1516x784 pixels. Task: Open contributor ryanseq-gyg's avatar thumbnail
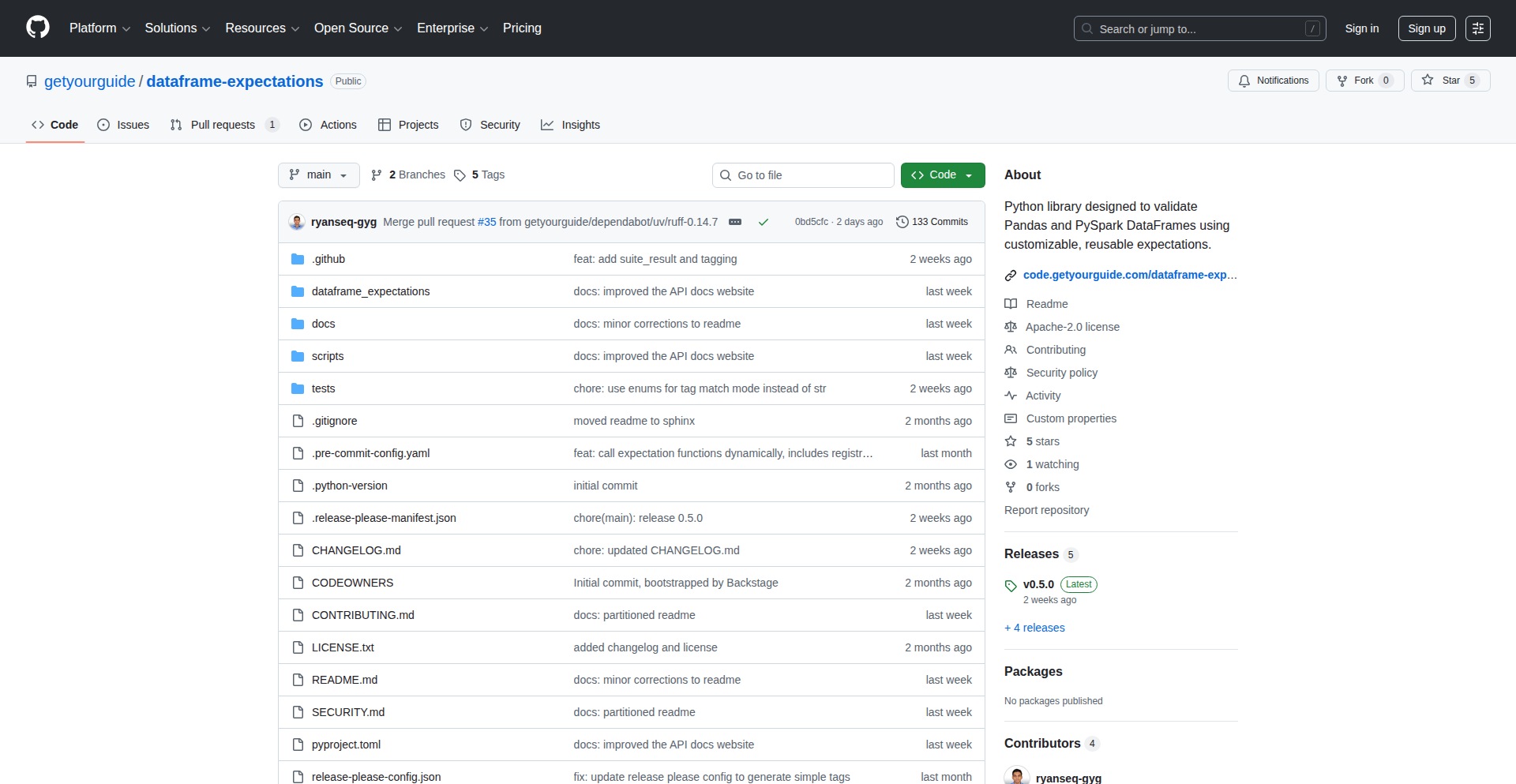(x=1016, y=775)
